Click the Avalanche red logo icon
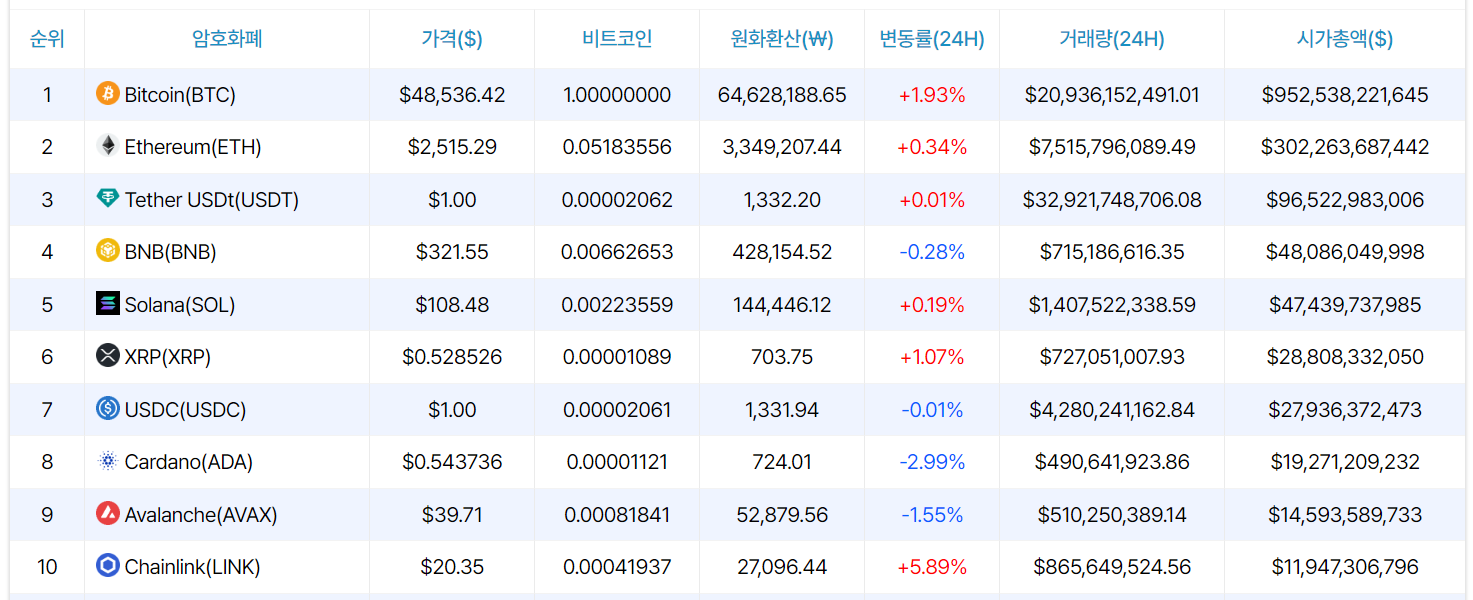1473x600 pixels. tap(107, 514)
